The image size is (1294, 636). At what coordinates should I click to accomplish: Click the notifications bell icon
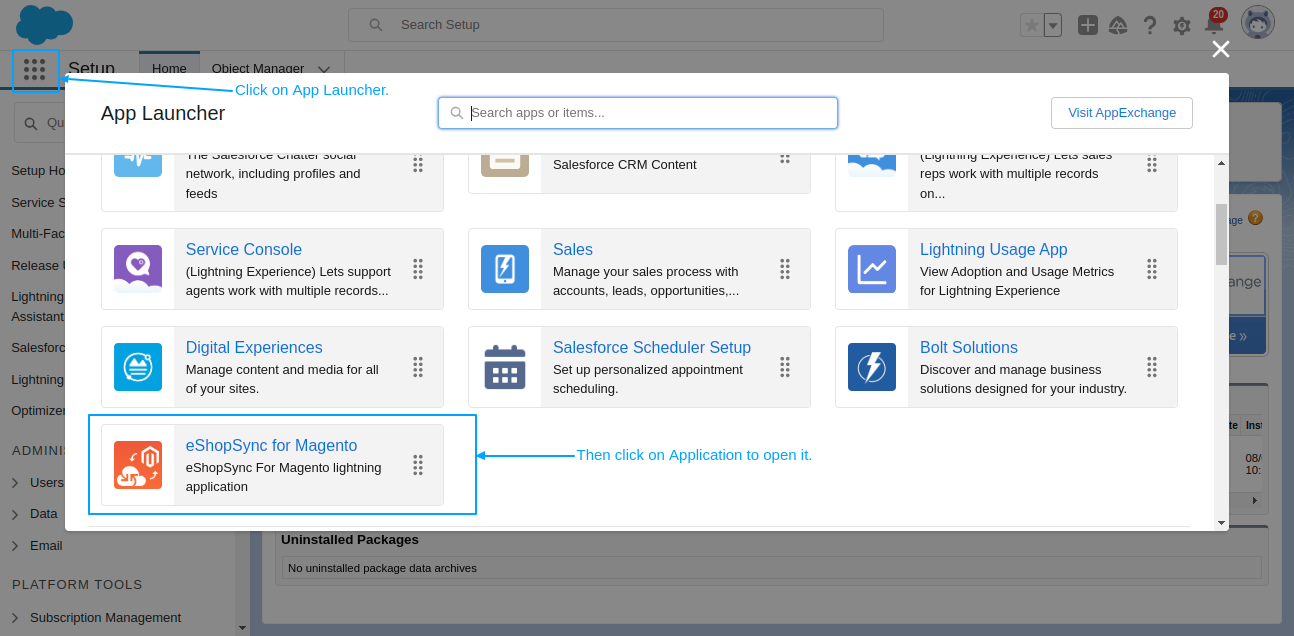pyautogui.click(x=1214, y=25)
